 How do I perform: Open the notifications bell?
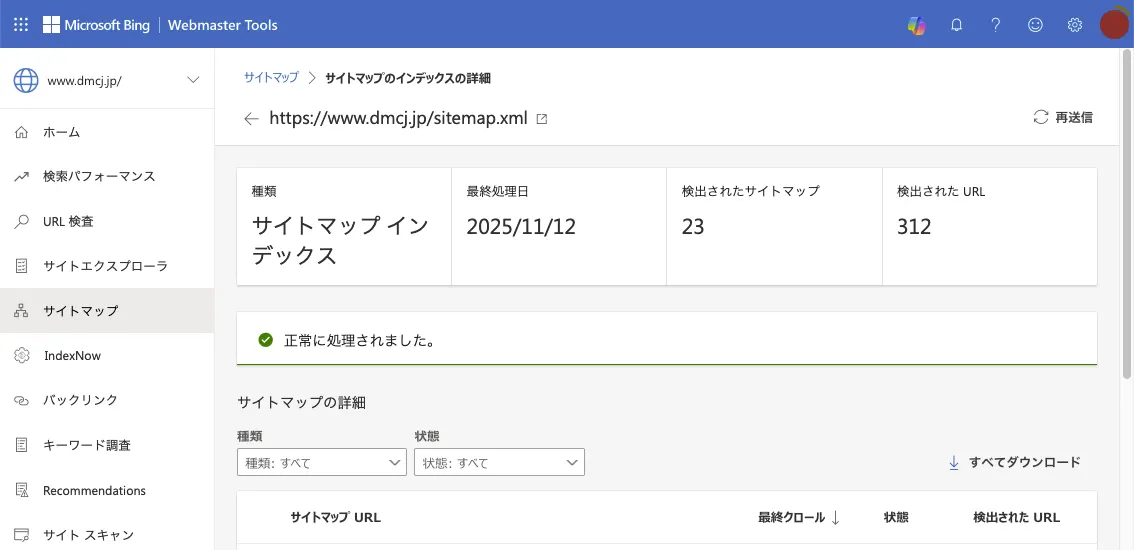956,25
